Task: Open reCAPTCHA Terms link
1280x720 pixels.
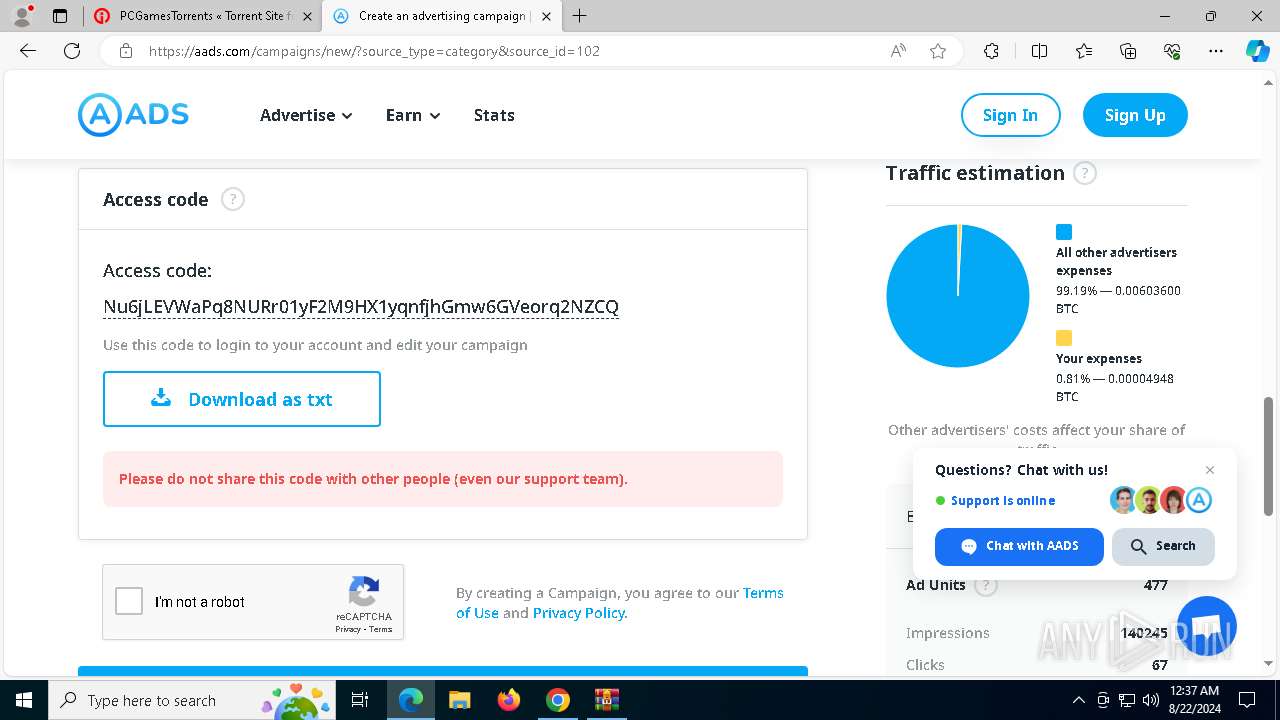Action: pyautogui.click(x=381, y=629)
